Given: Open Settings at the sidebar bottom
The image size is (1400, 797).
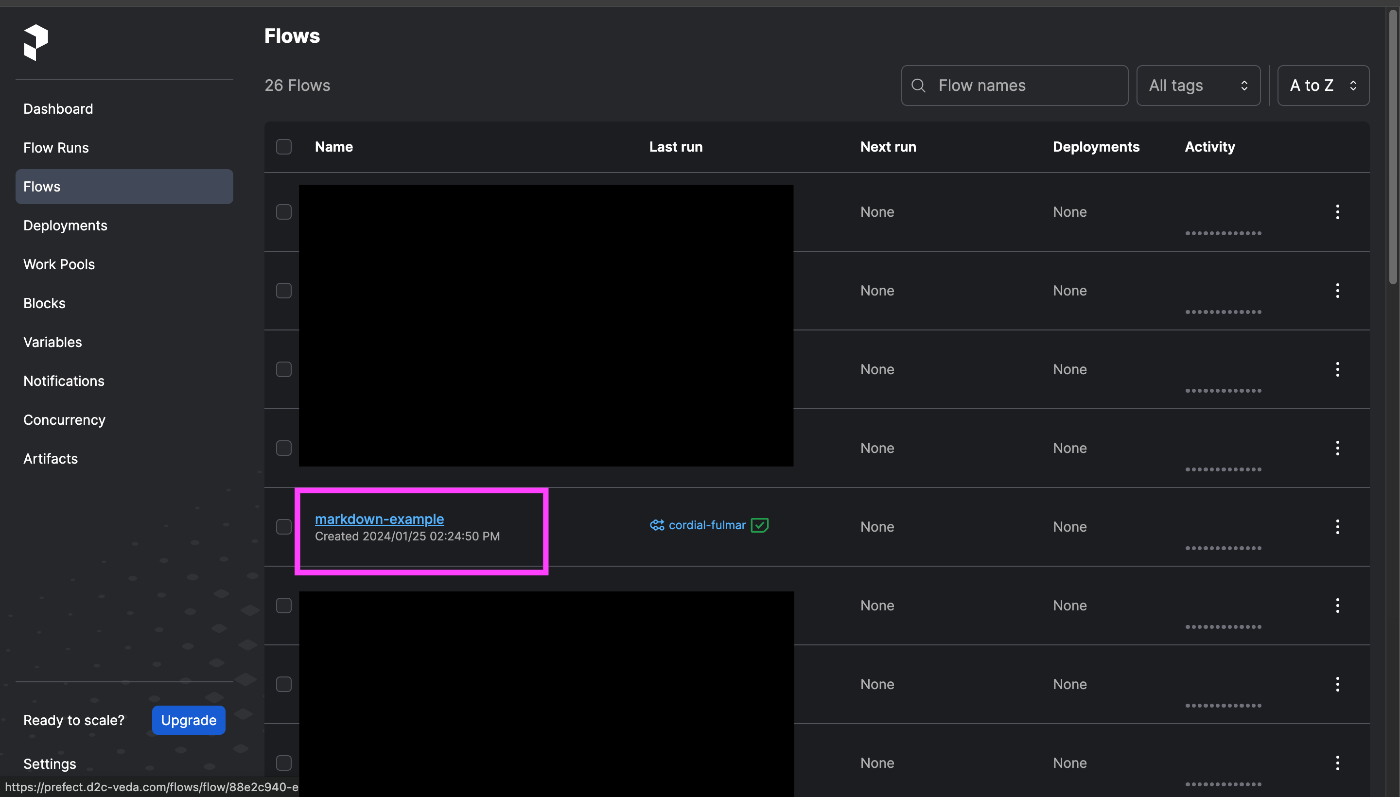Looking at the screenshot, I should click(x=50, y=764).
